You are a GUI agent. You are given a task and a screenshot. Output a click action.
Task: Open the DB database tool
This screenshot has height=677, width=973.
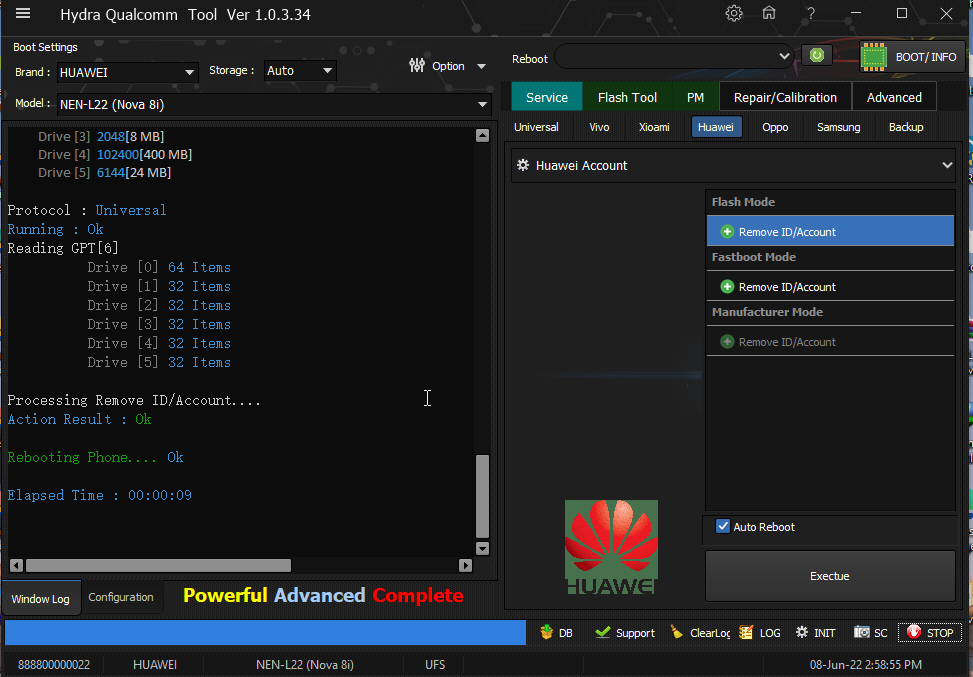pyautogui.click(x=556, y=632)
